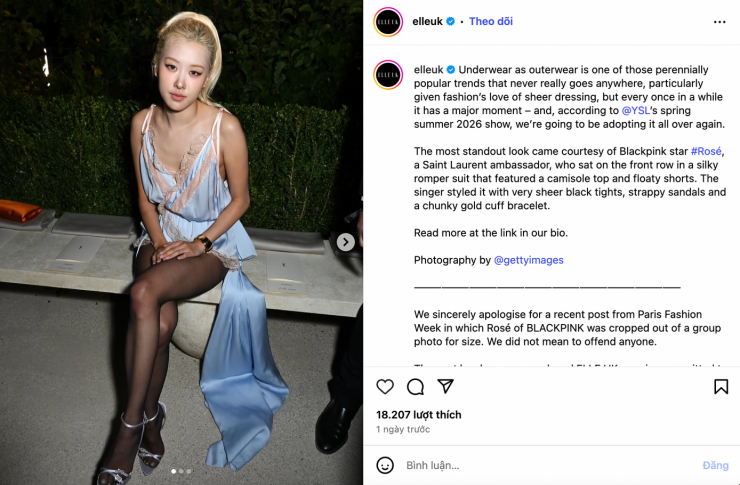The image size is (740, 485).
Task: Click the 1 ngày trước timestamp
Action: click(x=403, y=429)
